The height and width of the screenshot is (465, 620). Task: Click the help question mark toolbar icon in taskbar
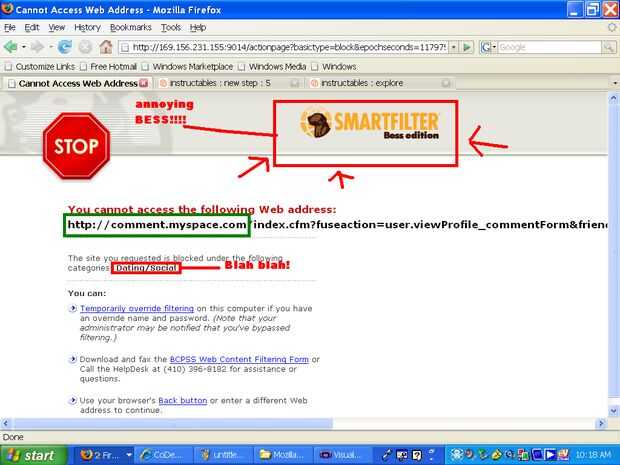417,455
